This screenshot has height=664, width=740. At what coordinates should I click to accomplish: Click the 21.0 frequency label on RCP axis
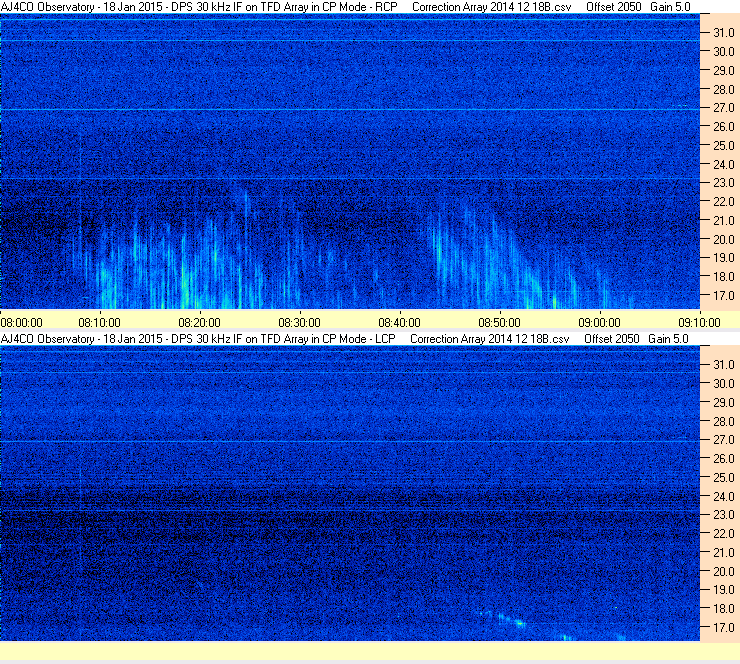tap(723, 220)
